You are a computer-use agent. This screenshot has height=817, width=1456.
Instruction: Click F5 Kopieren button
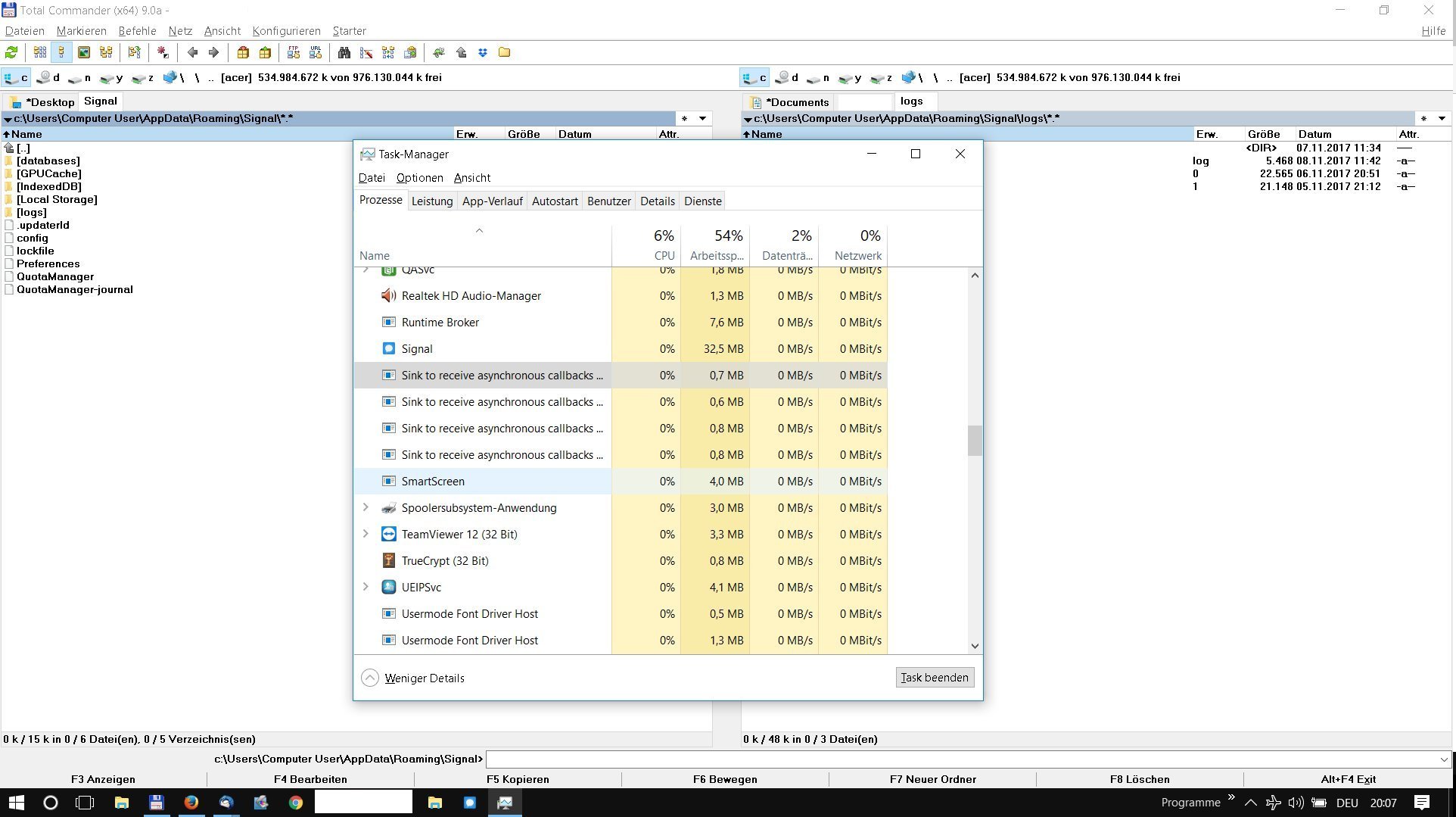[518, 778]
